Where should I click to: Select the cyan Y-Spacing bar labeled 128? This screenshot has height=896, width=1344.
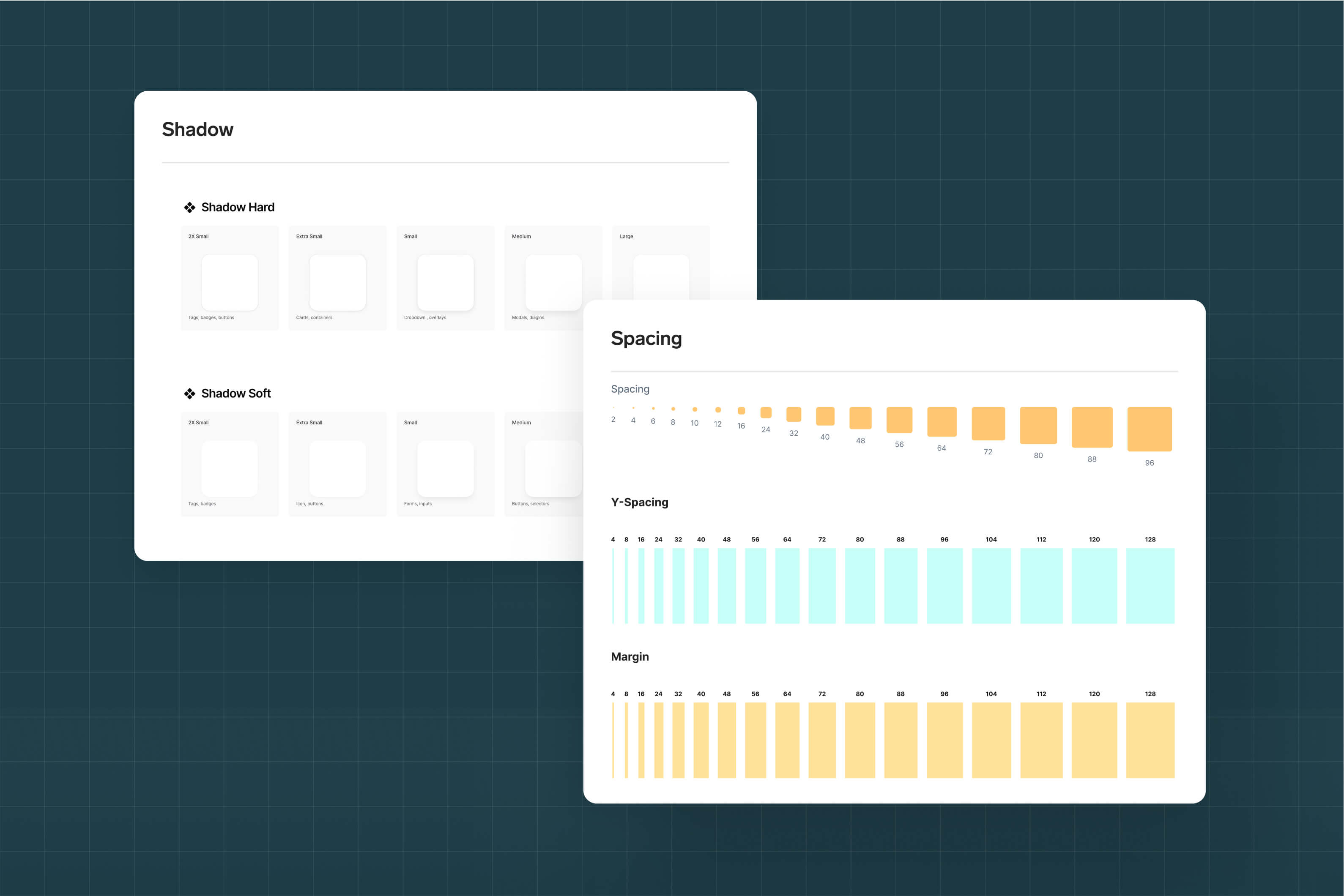click(1150, 586)
